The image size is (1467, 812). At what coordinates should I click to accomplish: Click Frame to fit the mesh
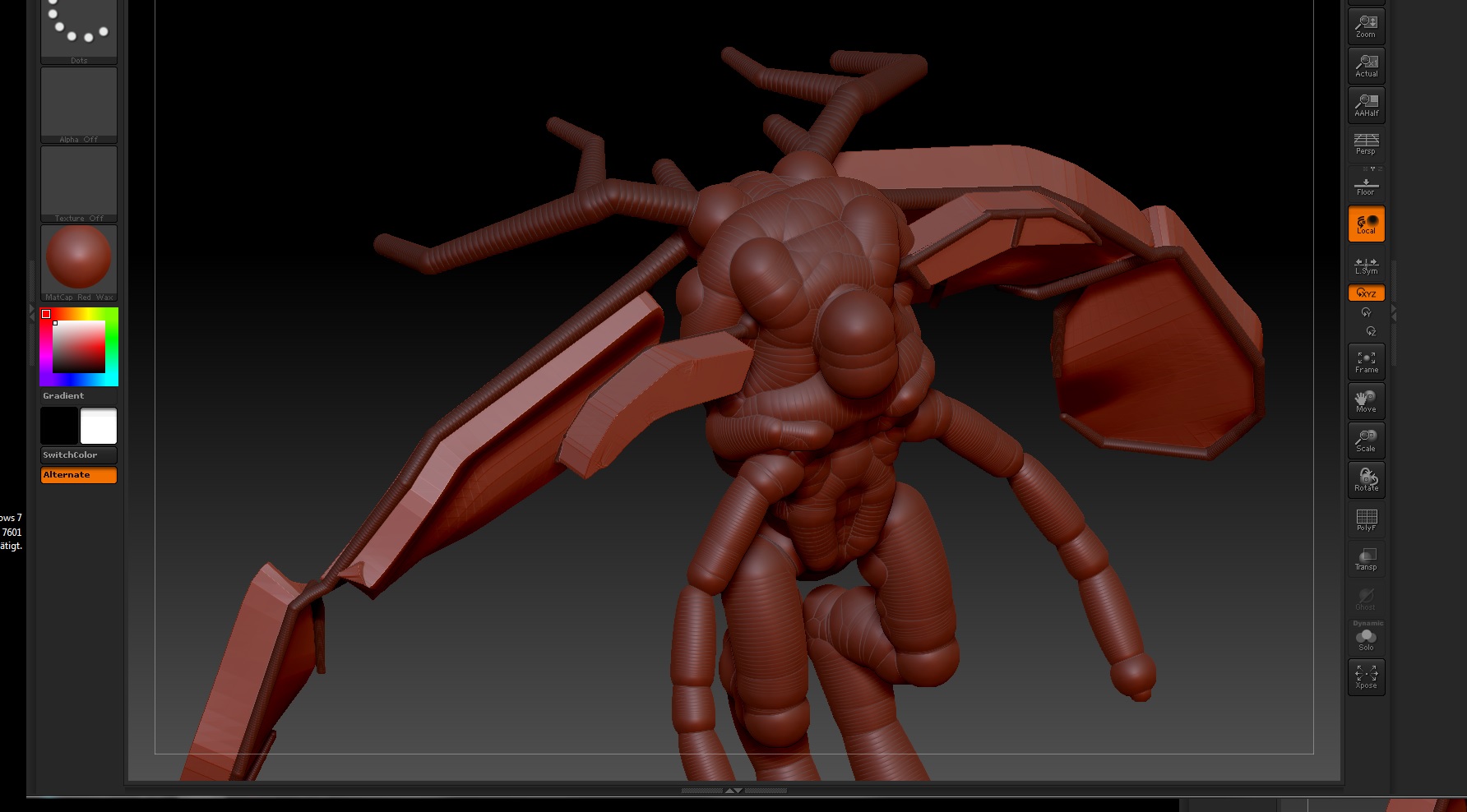pos(1366,362)
